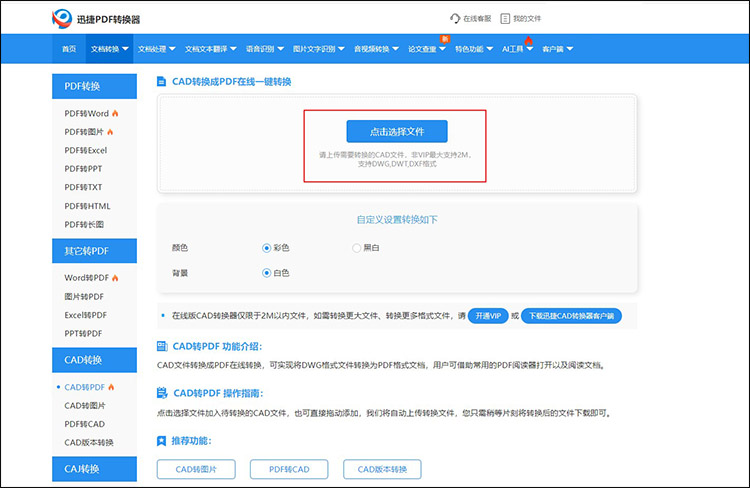The width and height of the screenshot is (750, 488).
Task: Open CAD转换 sidebar section header
Action: [94, 360]
